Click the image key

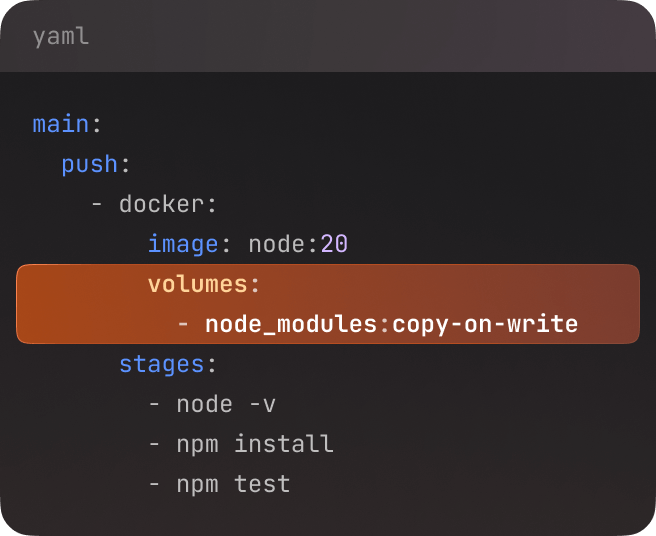183,244
